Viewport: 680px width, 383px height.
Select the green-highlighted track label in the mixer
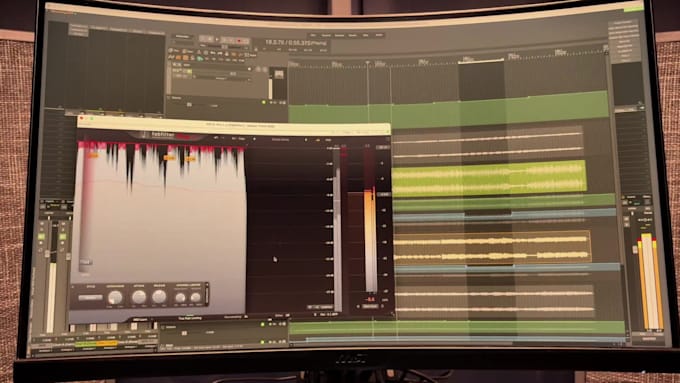pos(85,344)
